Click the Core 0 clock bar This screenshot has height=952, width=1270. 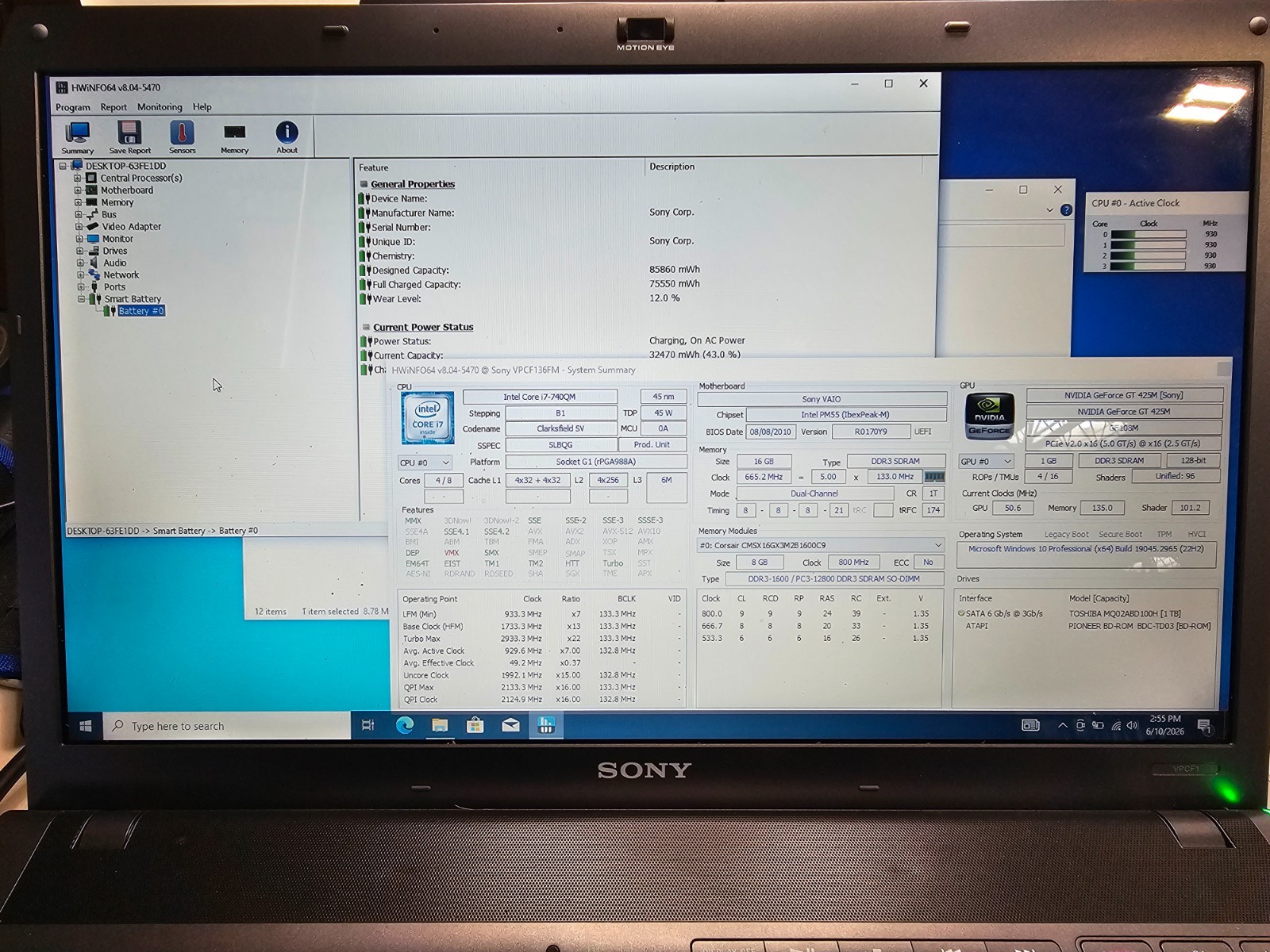coord(1149,234)
